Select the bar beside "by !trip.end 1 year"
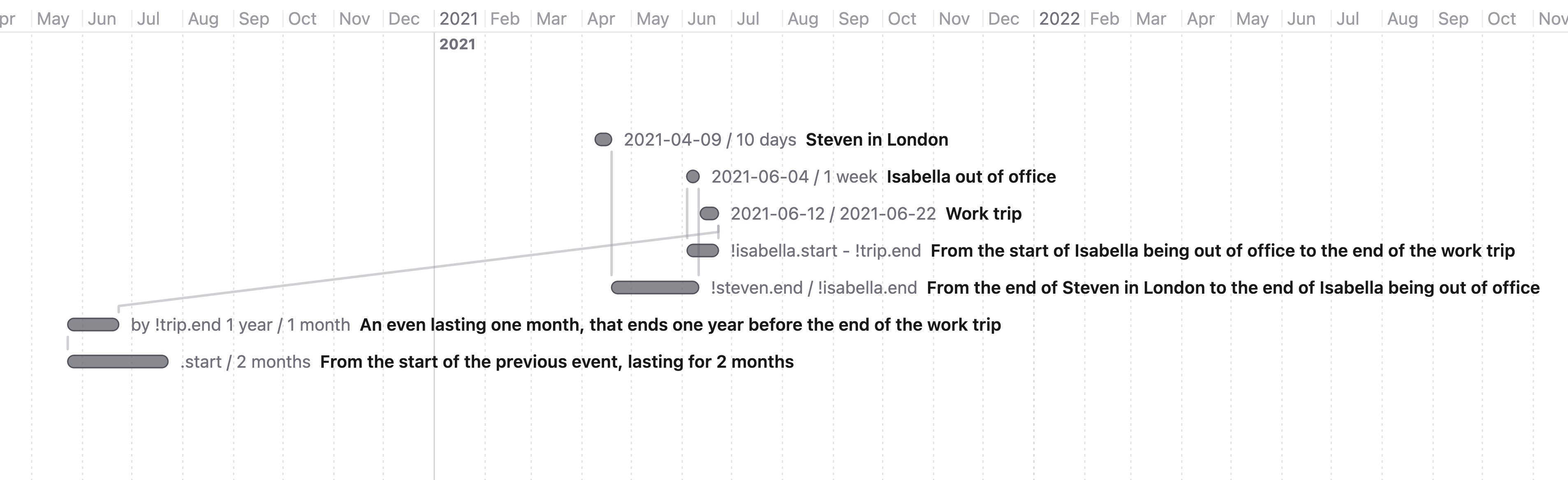The width and height of the screenshot is (1568, 480). click(x=93, y=325)
